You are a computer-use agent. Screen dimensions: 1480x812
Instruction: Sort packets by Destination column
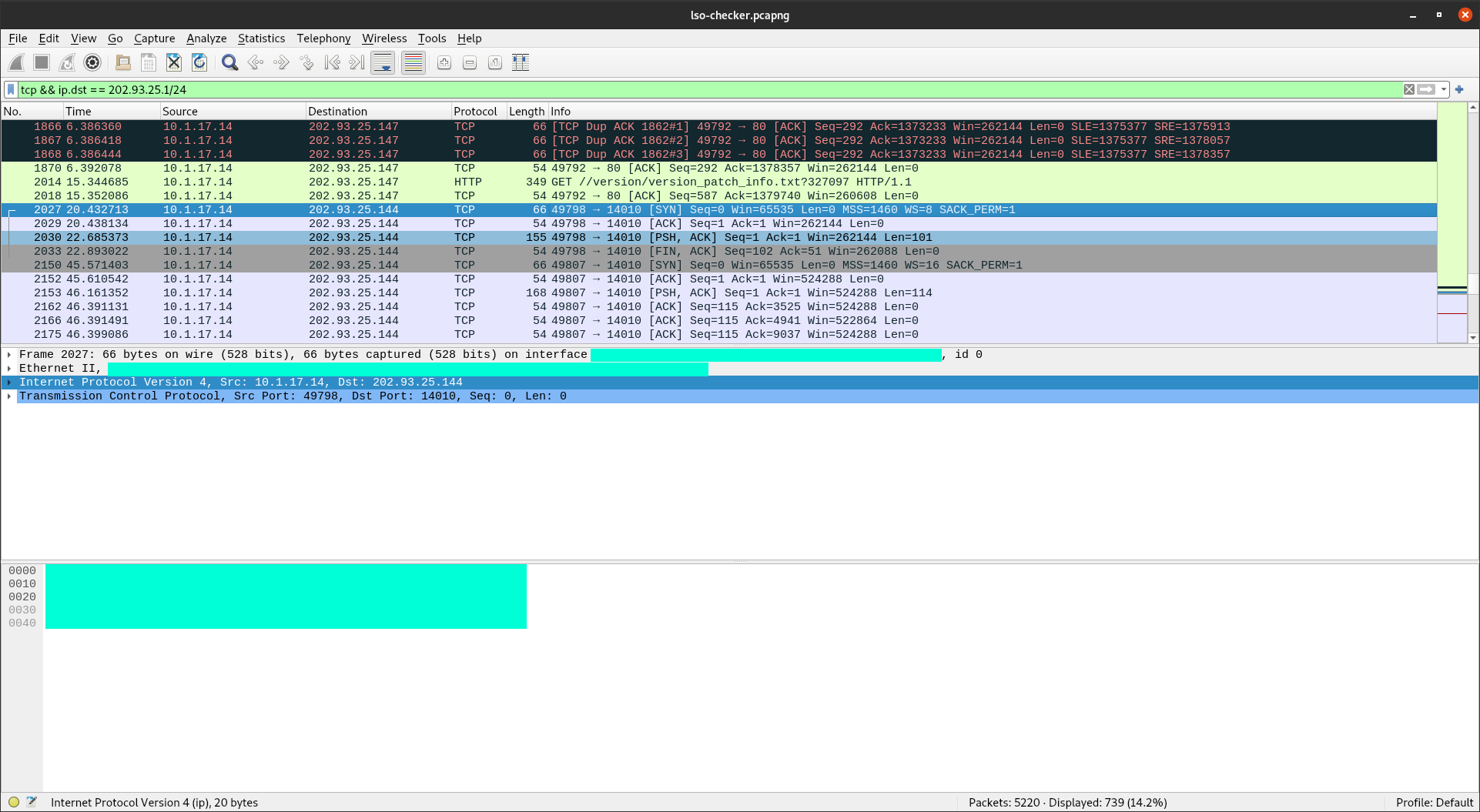coord(378,112)
